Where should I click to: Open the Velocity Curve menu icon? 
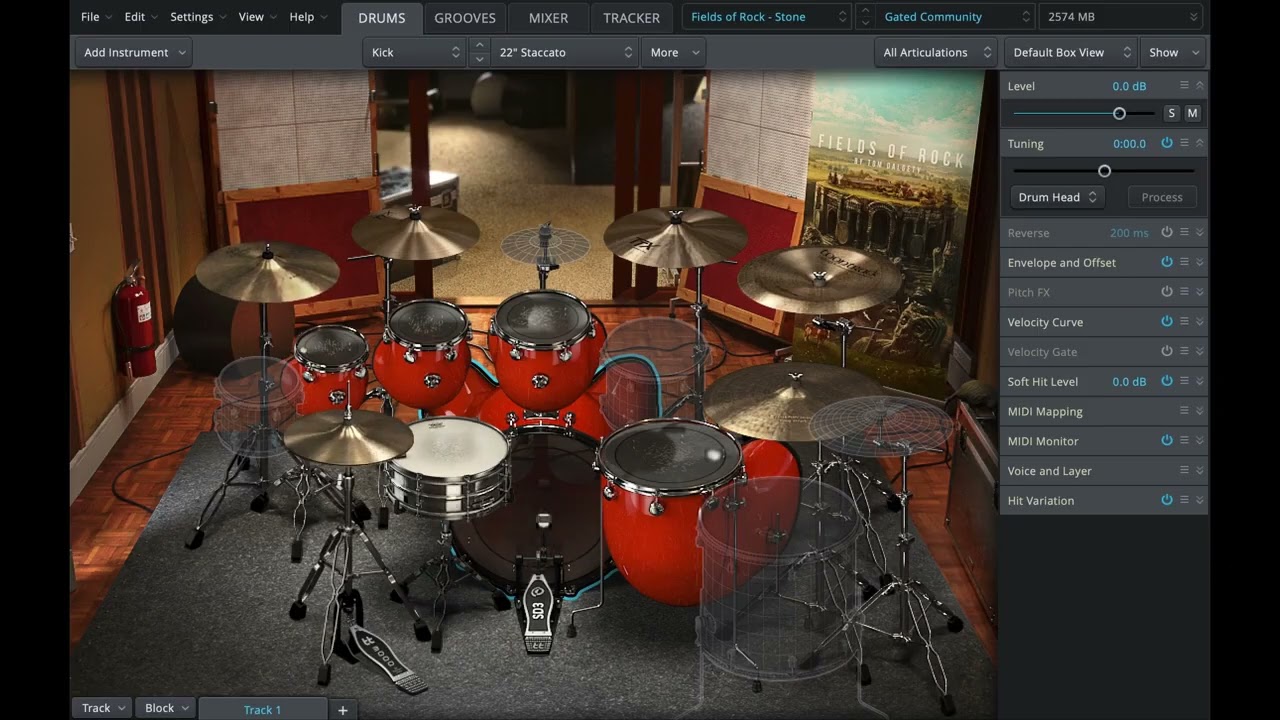tap(1184, 321)
